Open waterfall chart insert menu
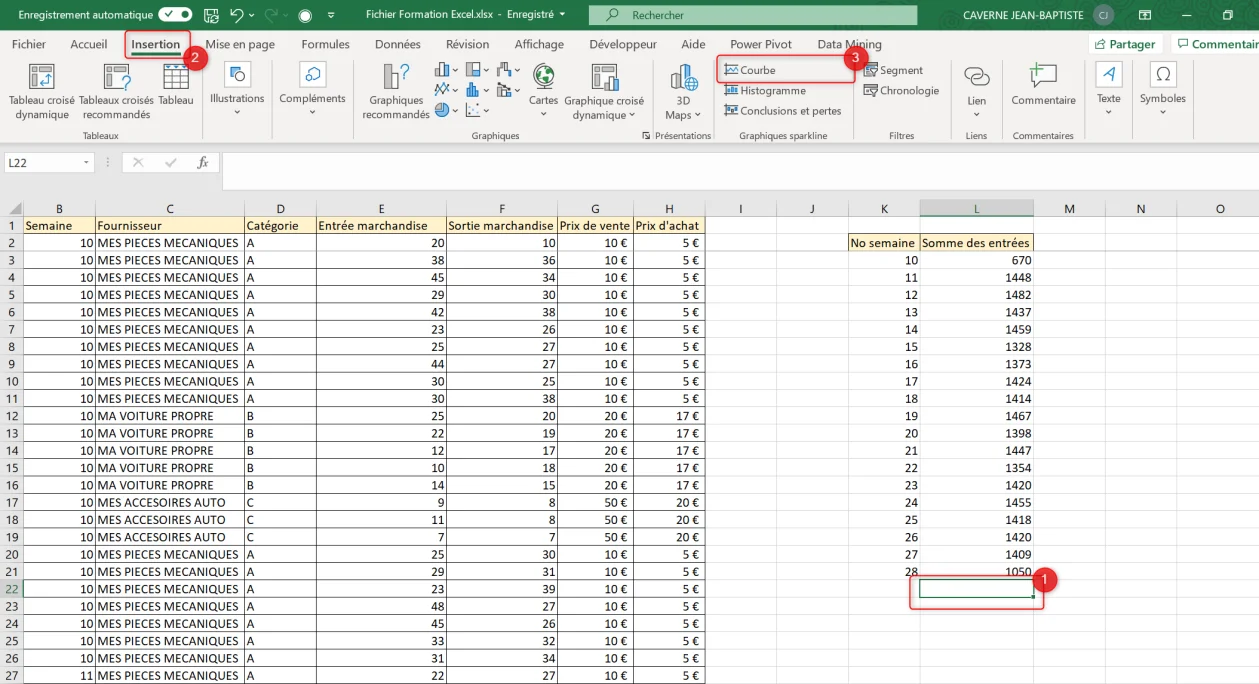The width and height of the screenshot is (1259, 684). [x=509, y=70]
